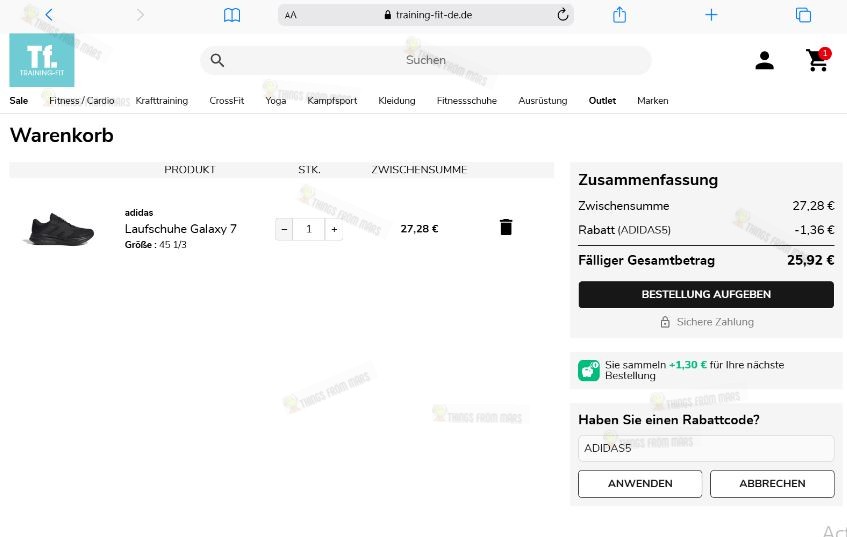Viewport: 847px width, 537px height.
Task: Open the Marken menu
Action: click(653, 100)
